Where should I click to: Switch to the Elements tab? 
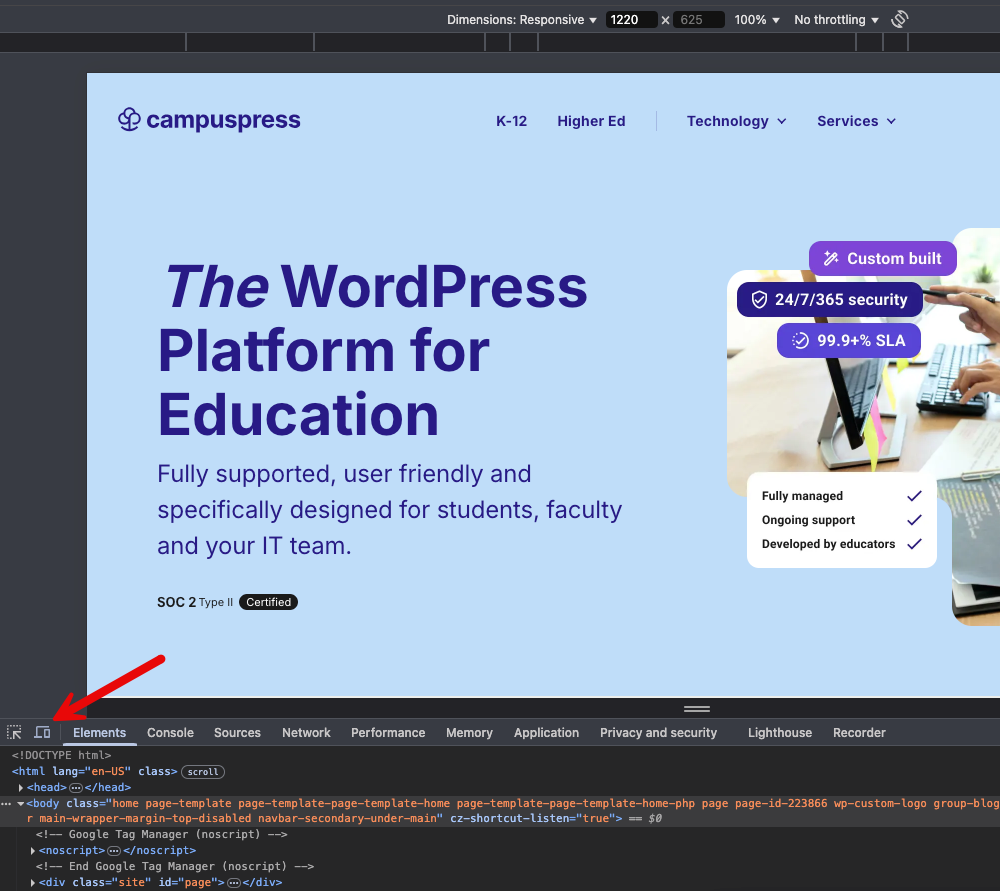click(99, 733)
